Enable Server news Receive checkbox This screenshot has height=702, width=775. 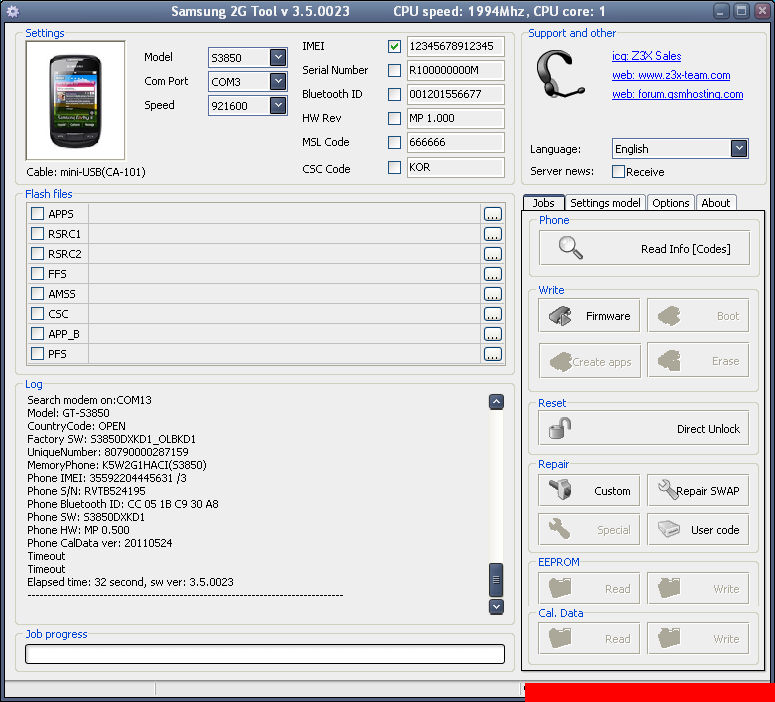coord(618,172)
